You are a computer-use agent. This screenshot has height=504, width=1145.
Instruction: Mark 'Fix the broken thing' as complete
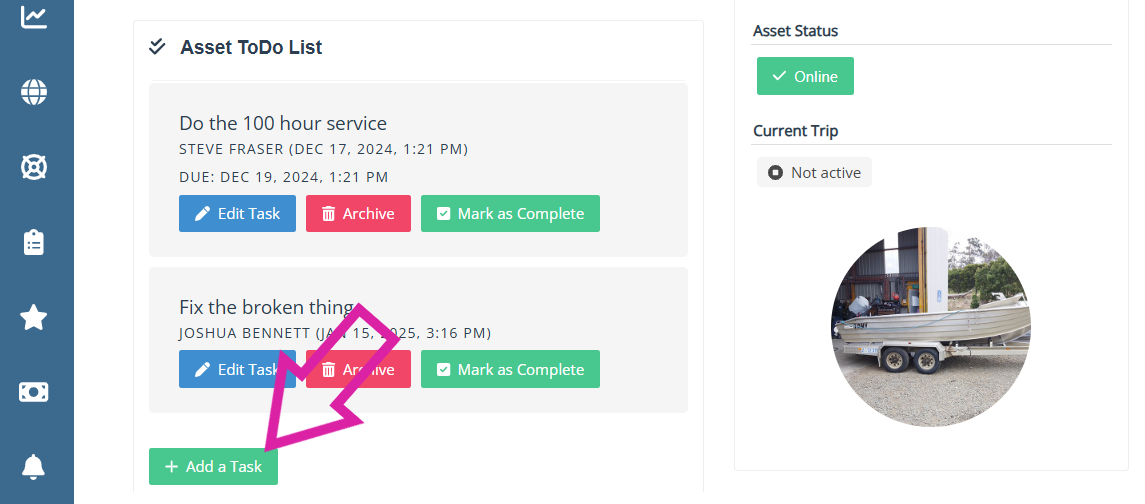tap(510, 369)
